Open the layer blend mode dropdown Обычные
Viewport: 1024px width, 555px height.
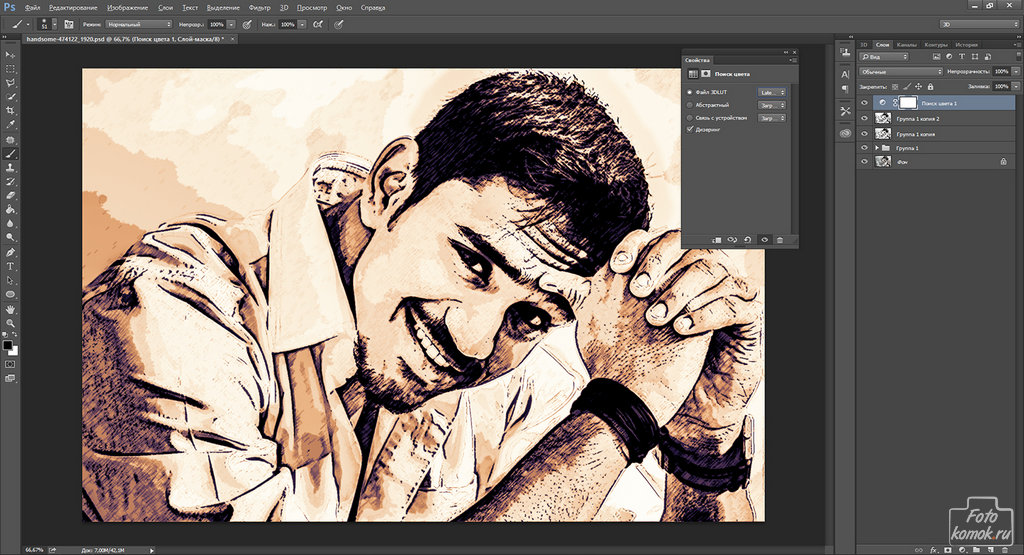900,72
